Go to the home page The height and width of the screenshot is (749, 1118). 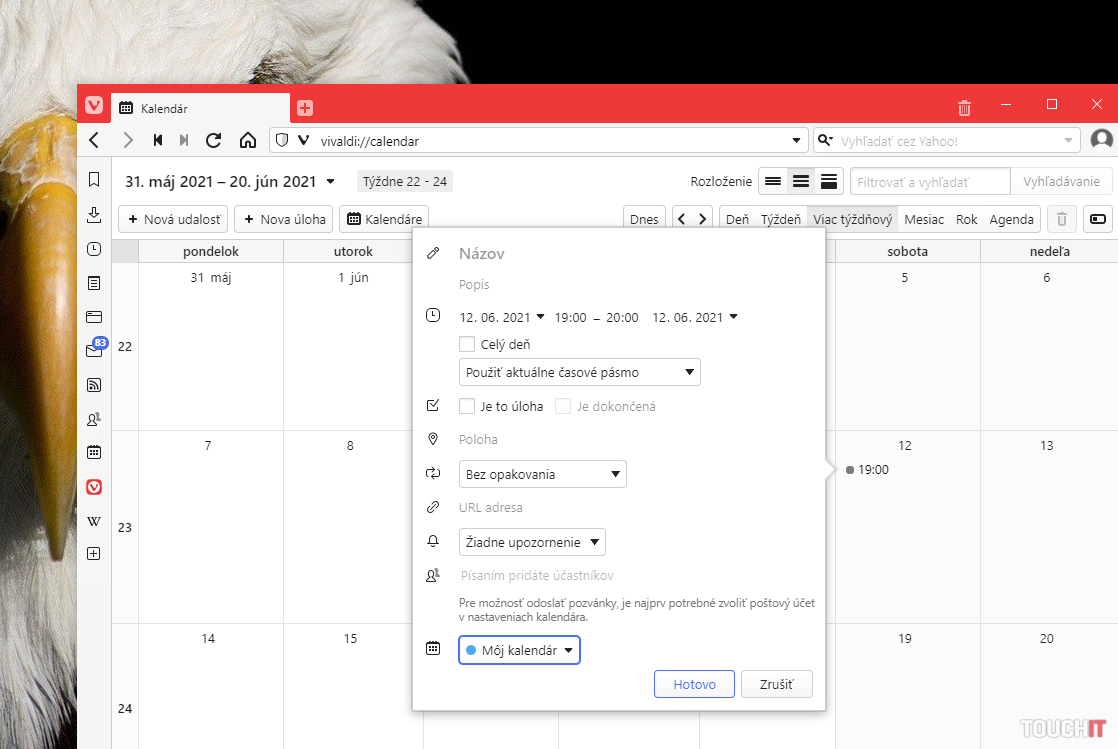tap(248, 141)
